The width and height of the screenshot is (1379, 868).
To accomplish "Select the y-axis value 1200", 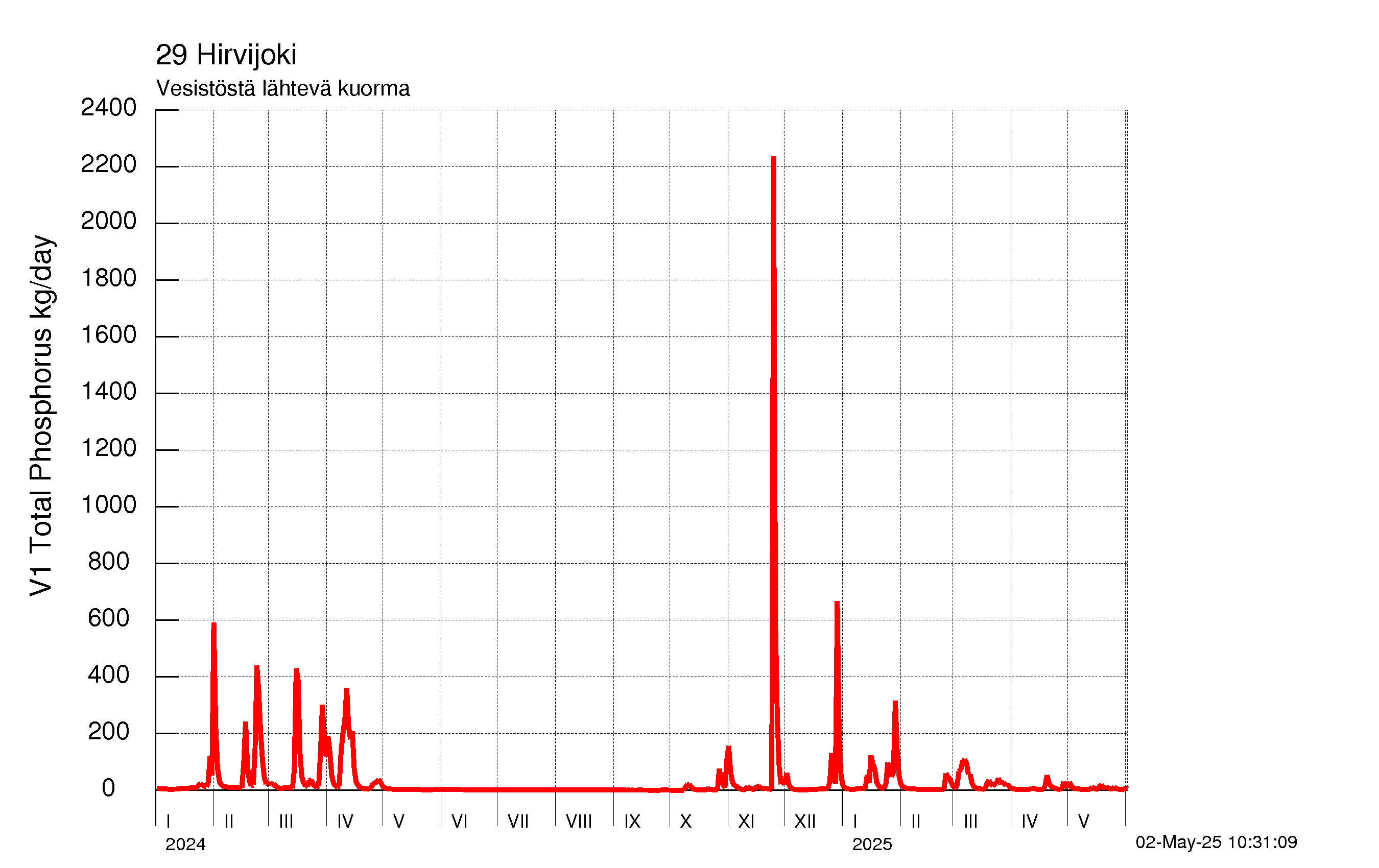I will point(108,448).
